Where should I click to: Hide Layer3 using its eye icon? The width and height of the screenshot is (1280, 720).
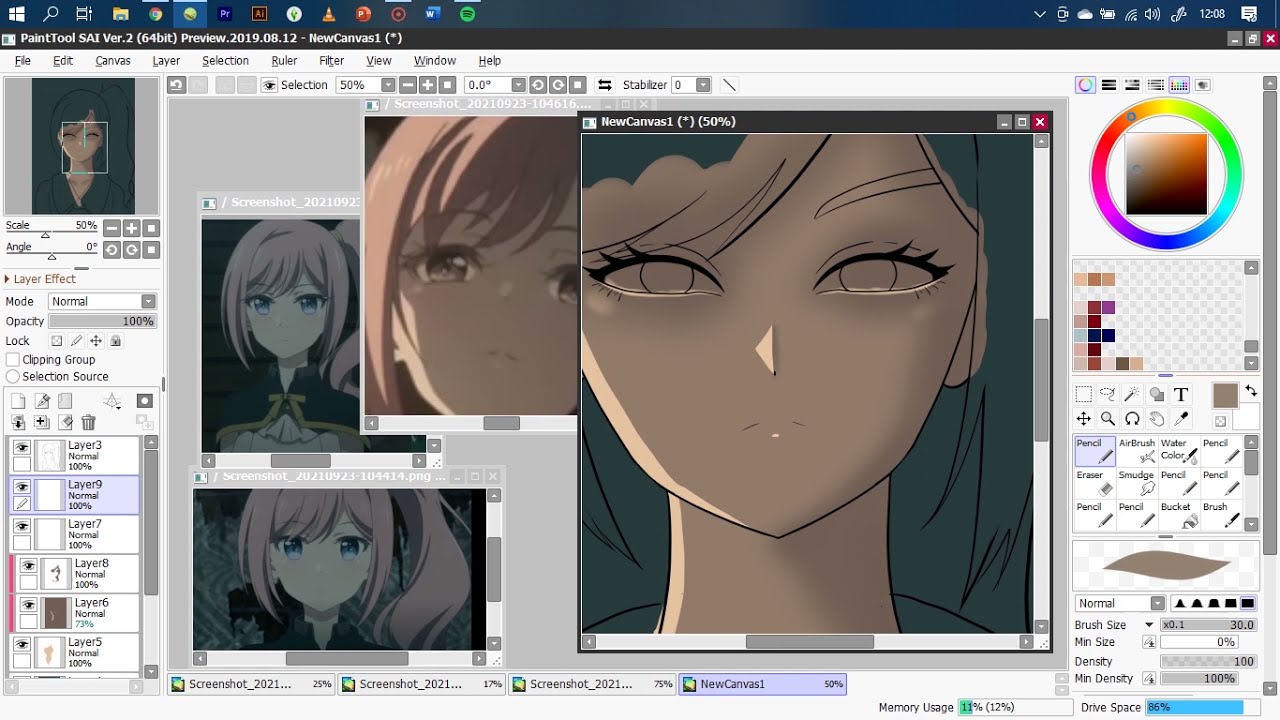(21, 449)
